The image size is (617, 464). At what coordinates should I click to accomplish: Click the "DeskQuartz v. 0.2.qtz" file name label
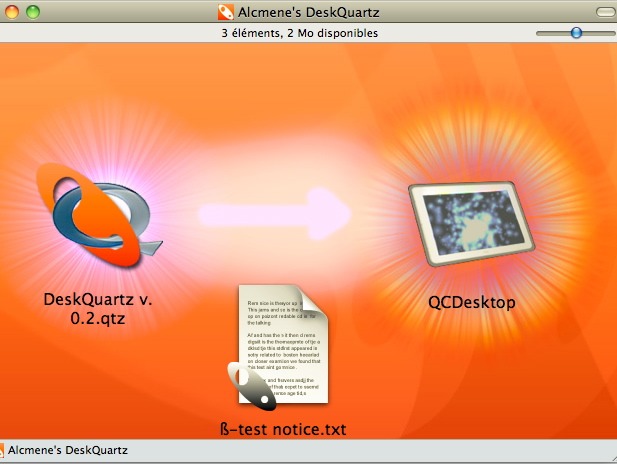point(98,309)
